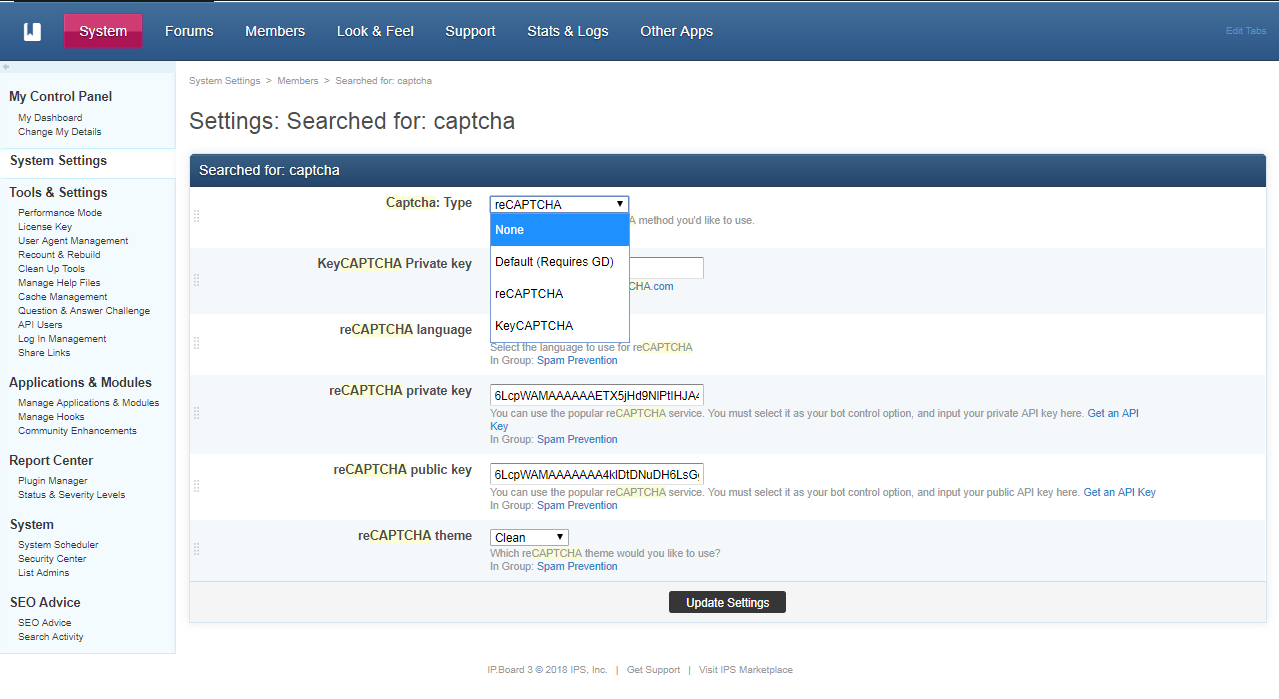Focus the reCAPTCHA public key field
The height and width of the screenshot is (699, 1279).
tap(597, 473)
